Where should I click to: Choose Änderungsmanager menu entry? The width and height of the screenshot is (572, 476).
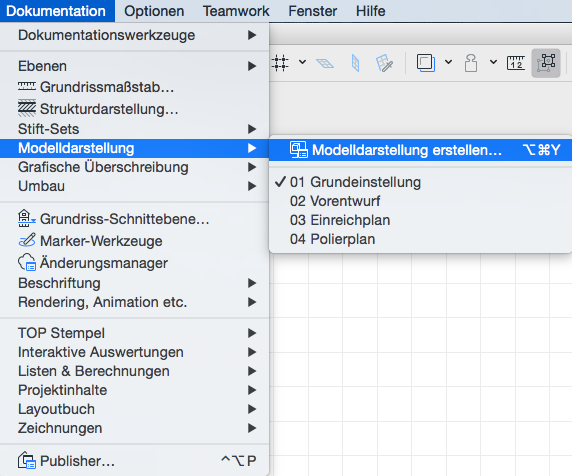coord(134,263)
